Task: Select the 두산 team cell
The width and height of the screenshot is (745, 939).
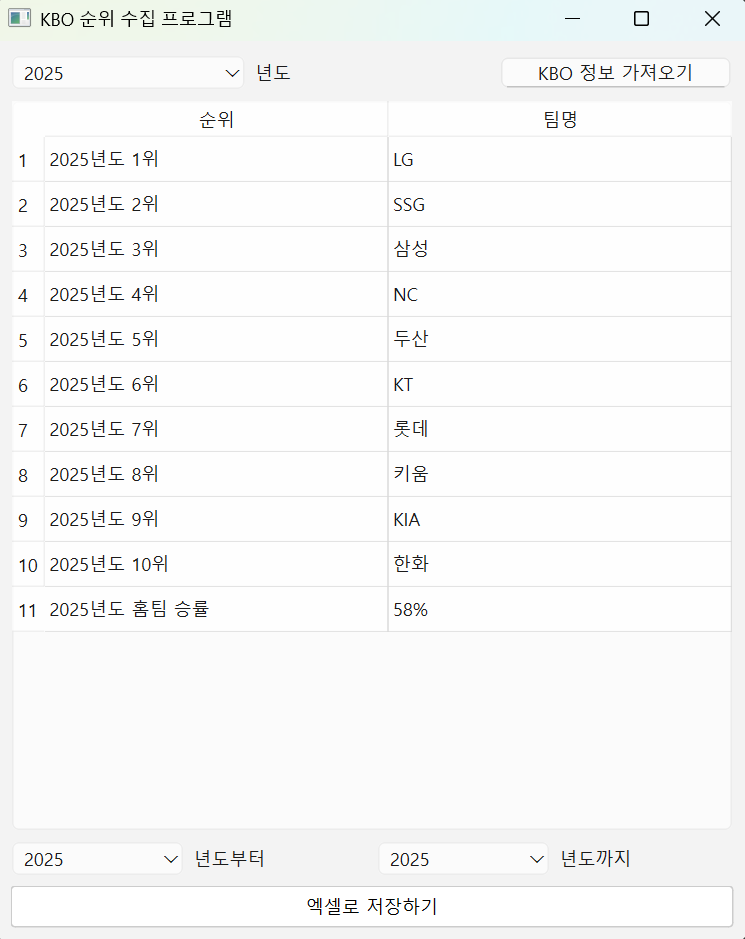Action: point(559,340)
